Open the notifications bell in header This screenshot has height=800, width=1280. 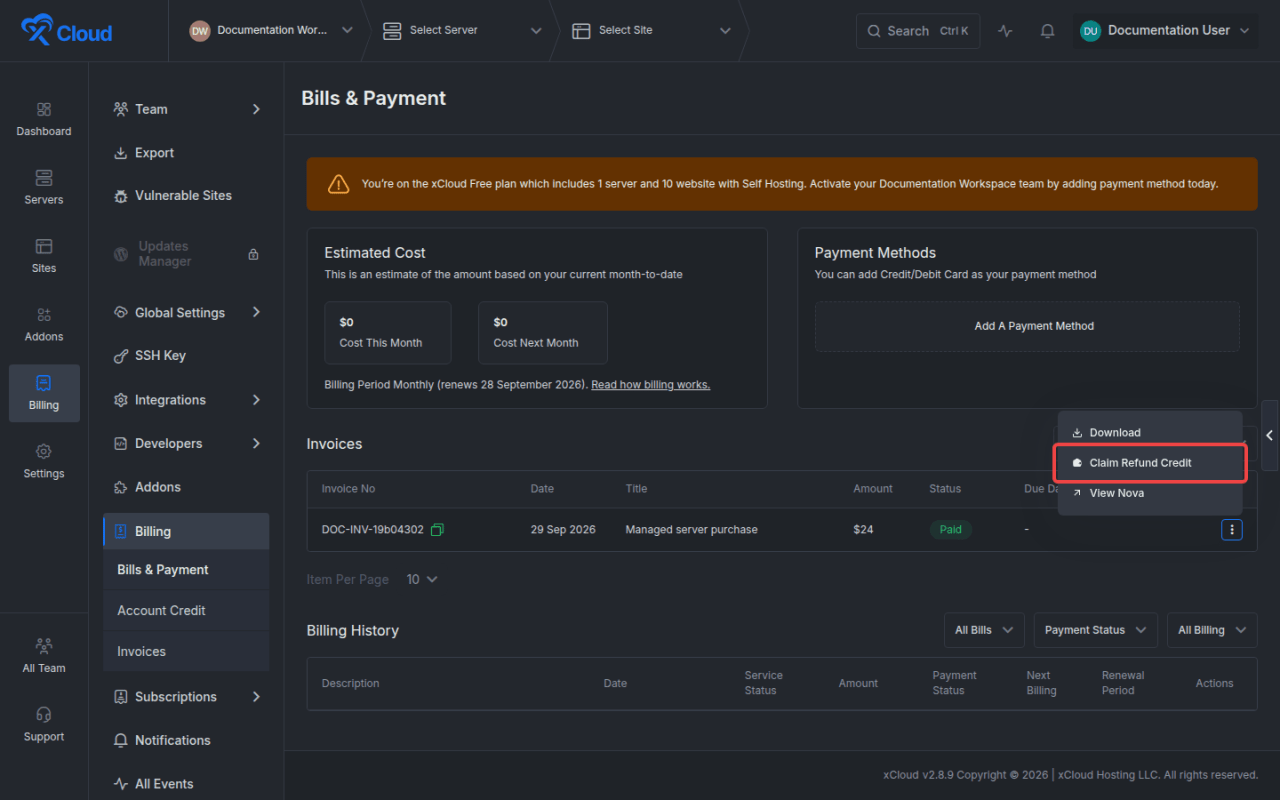point(1047,31)
